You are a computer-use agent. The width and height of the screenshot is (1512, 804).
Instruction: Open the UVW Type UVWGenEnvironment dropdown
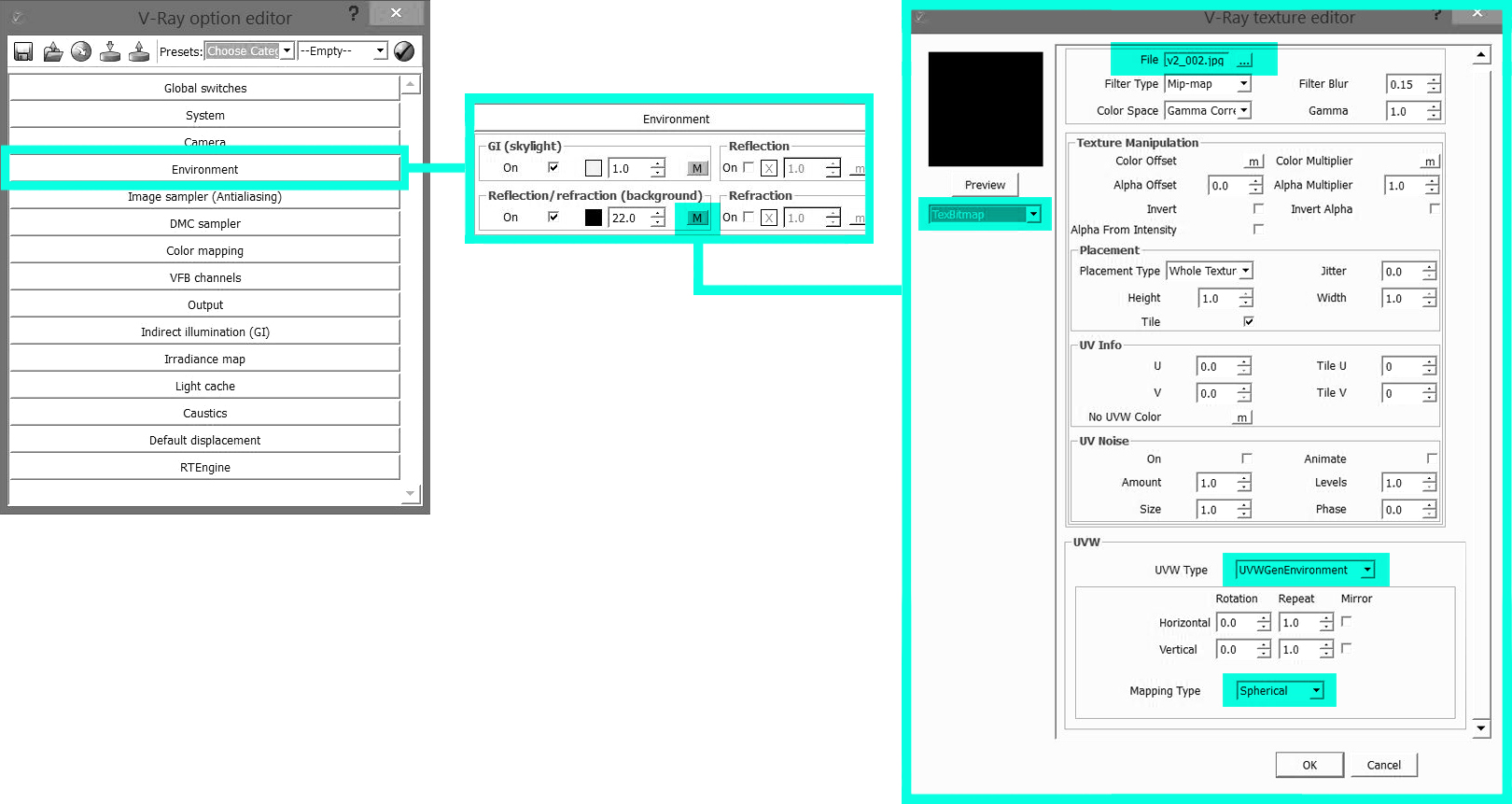1305,571
